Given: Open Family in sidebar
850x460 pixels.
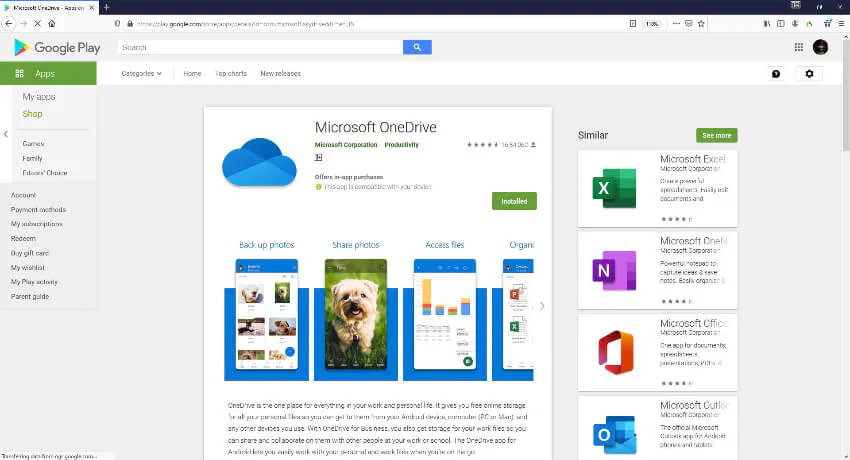Looking at the screenshot, I should pos(32,158).
